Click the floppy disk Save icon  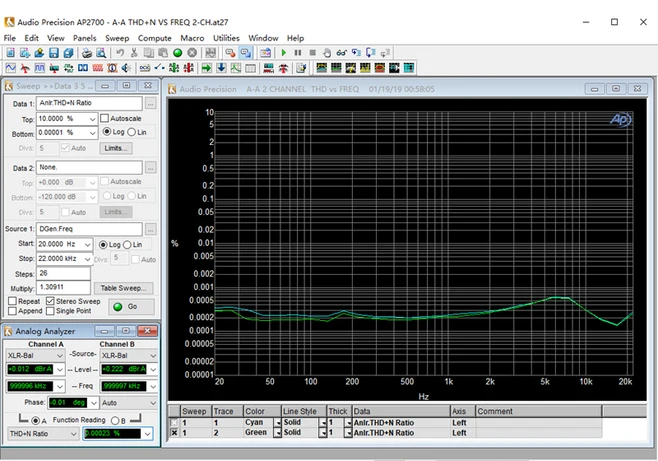point(53,52)
